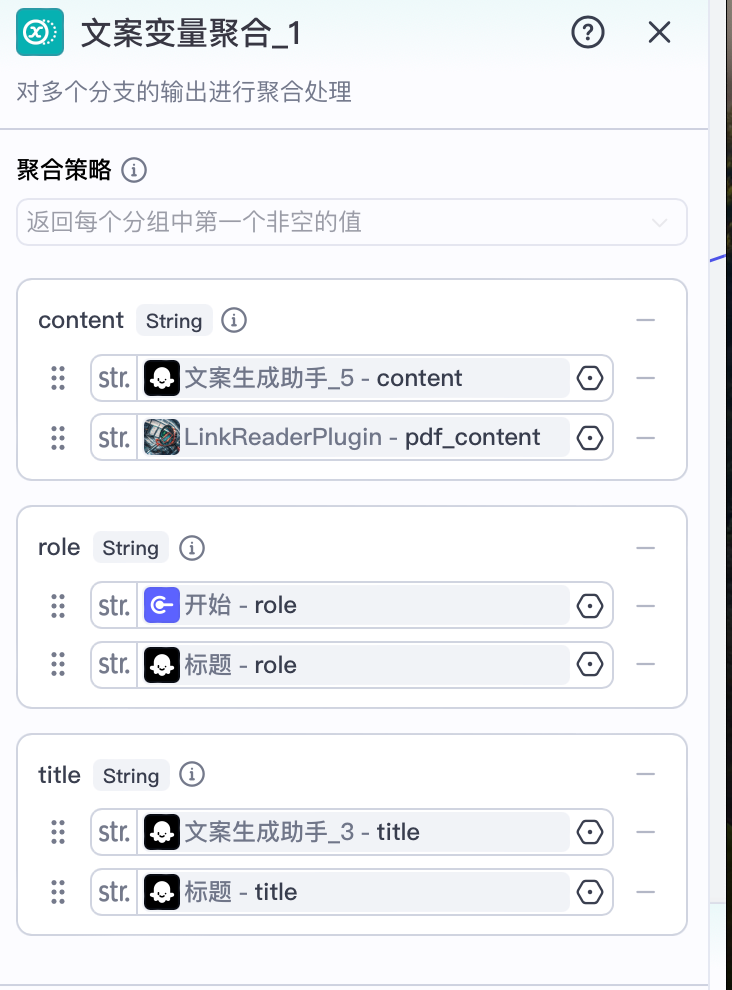
Task: Select the 文案生成助手_5 - content variable field
Action: (x=353, y=378)
